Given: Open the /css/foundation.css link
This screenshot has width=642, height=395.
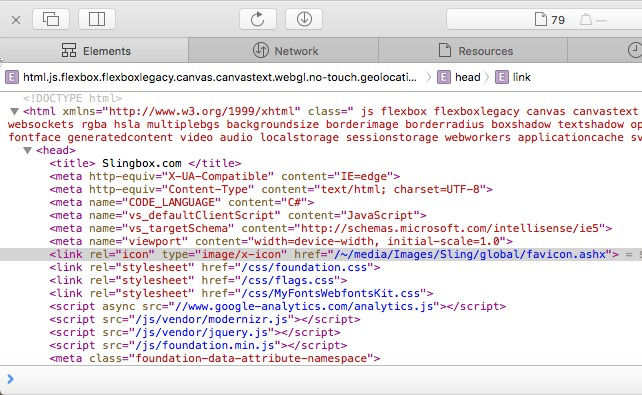Looking at the screenshot, I should point(304,268).
